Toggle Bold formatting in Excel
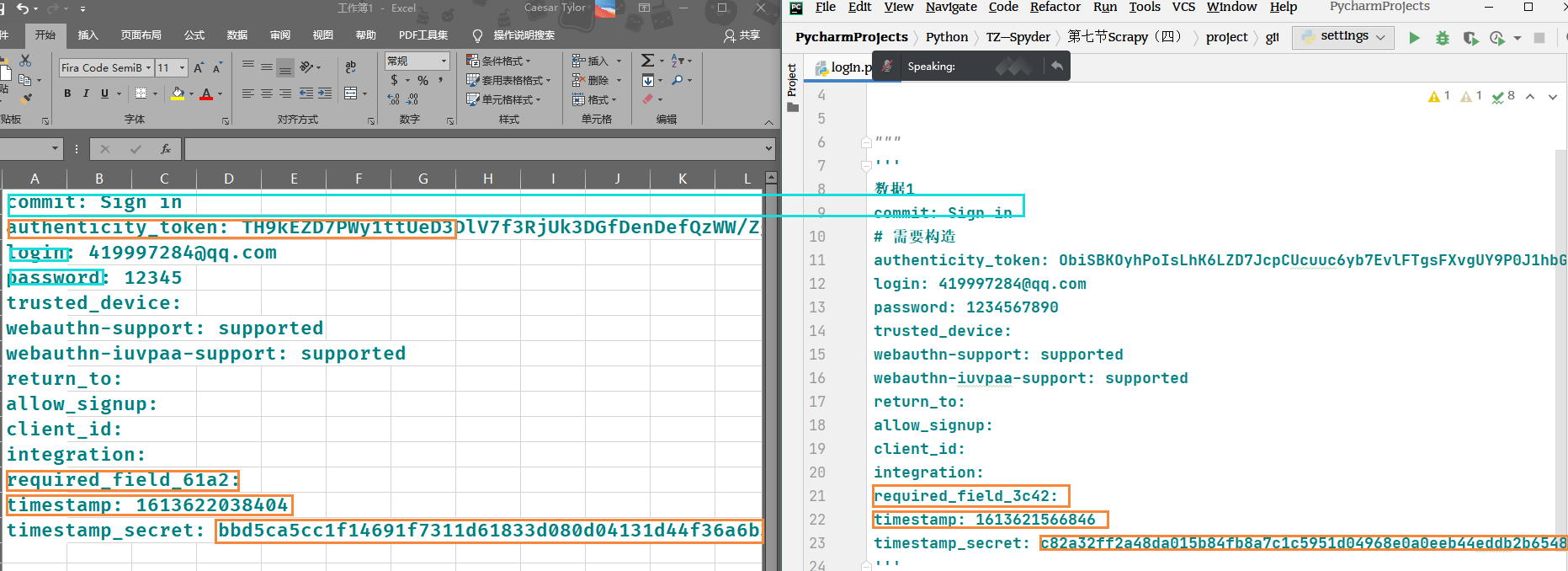Image resolution: width=1568 pixels, height=571 pixels. point(67,93)
